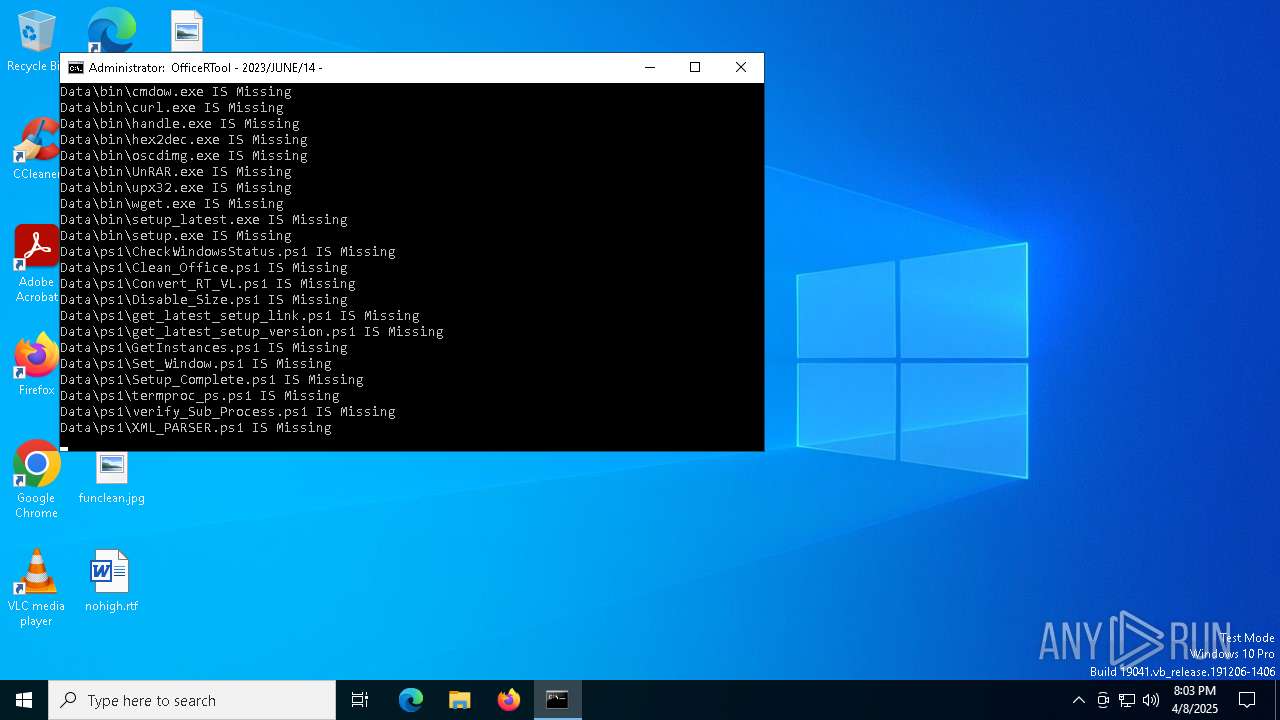Show hidden system tray icons

[x=1078, y=700]
